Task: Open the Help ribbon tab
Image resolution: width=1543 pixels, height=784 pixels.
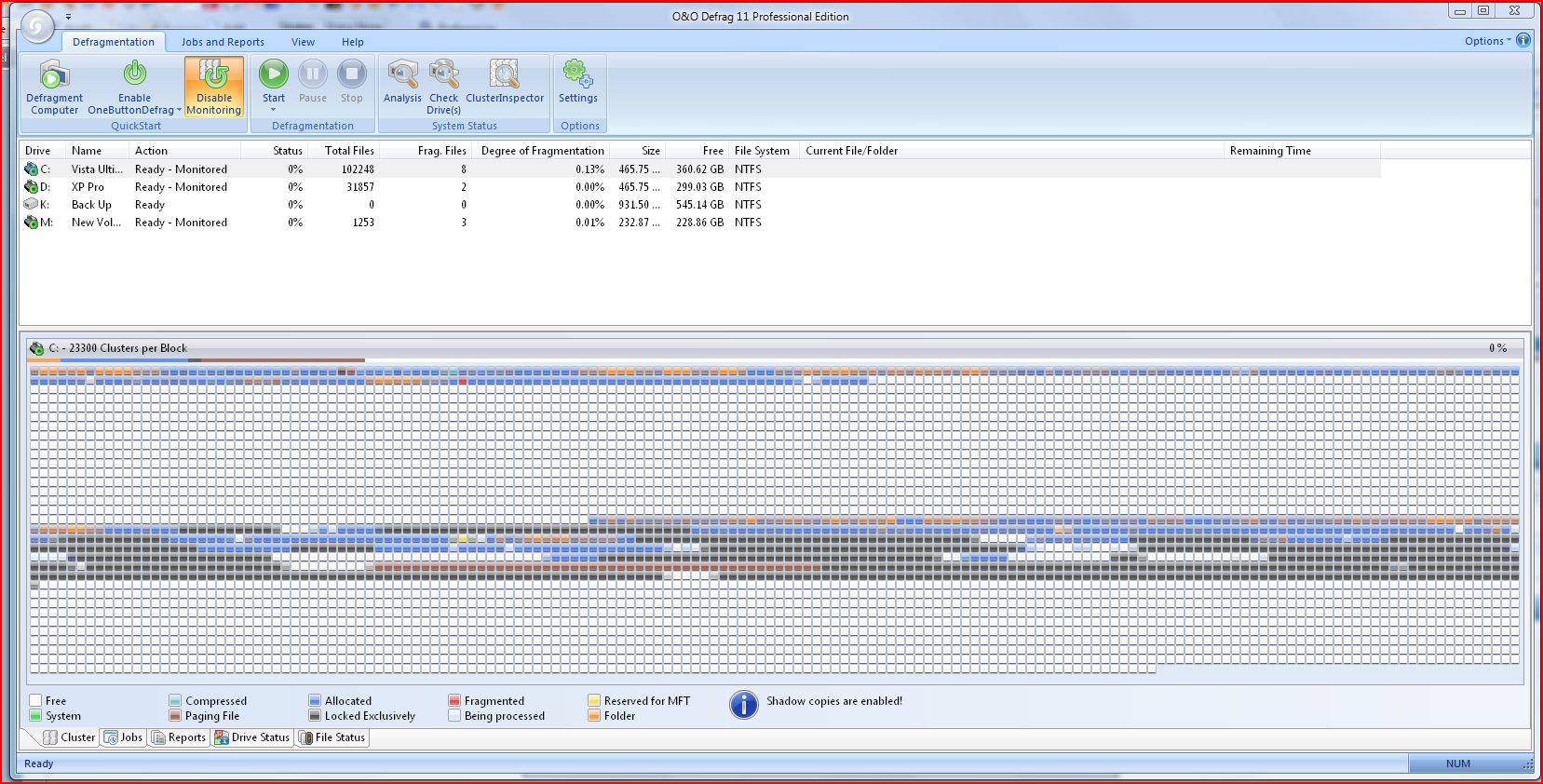Action: [x=352, y=42]
